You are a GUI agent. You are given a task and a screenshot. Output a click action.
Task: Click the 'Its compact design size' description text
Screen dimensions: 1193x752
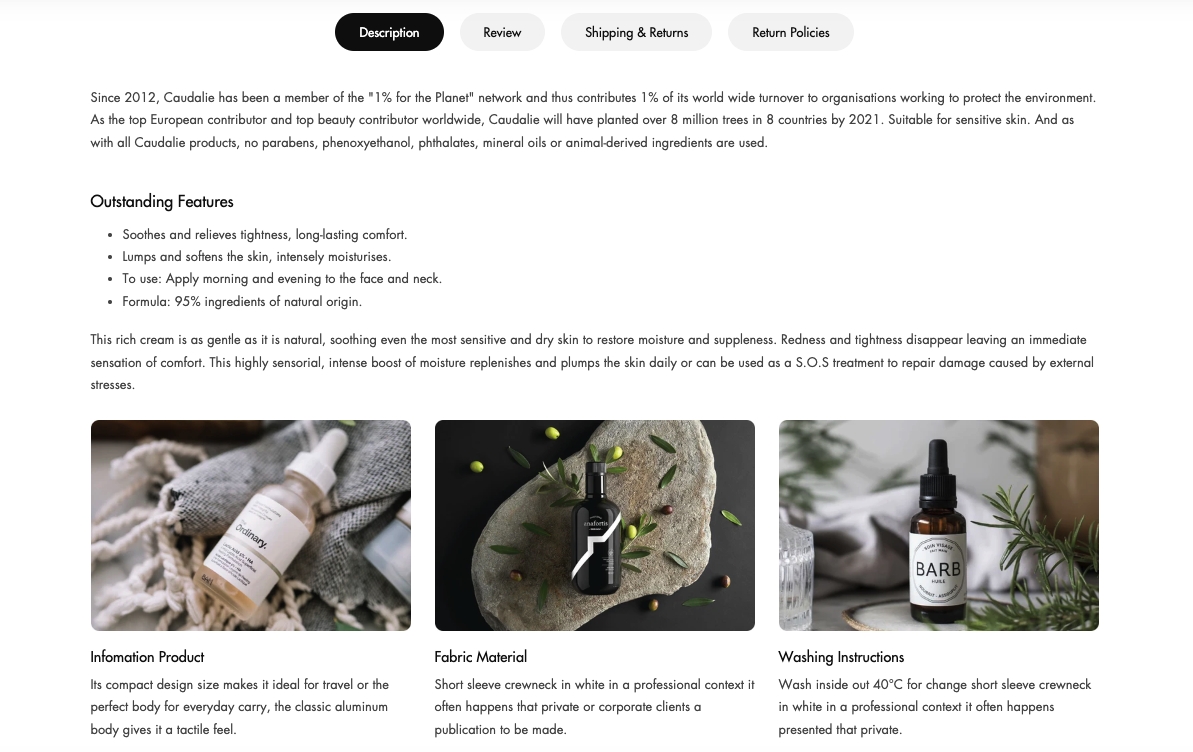click(x=240, y=707)
